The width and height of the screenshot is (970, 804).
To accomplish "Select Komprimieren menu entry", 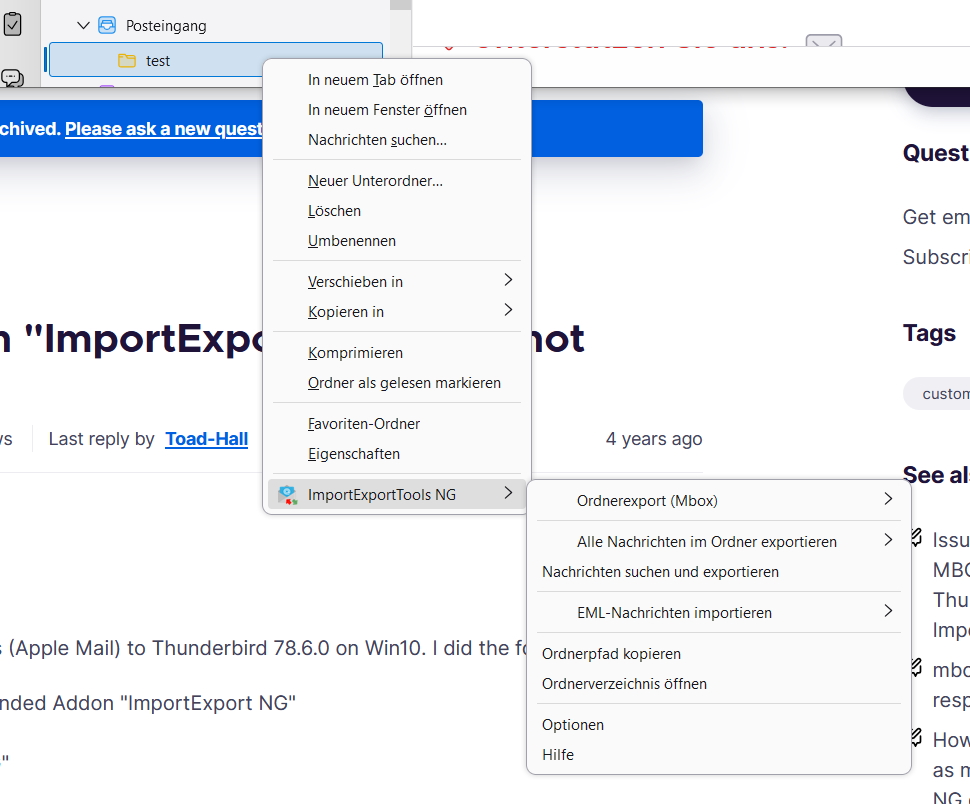I will point(397,353).
